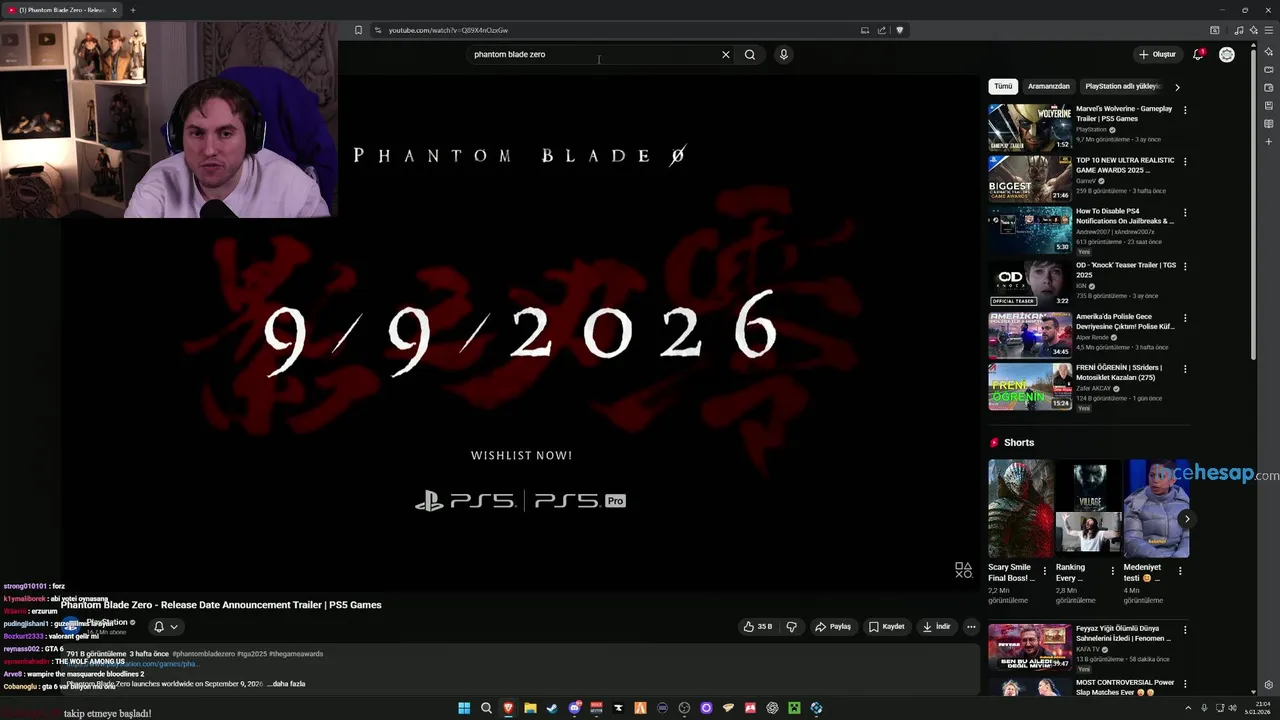Open options for Feyyaz Yiğit video
1280x720 pixels.
[x=1185, y=630]
